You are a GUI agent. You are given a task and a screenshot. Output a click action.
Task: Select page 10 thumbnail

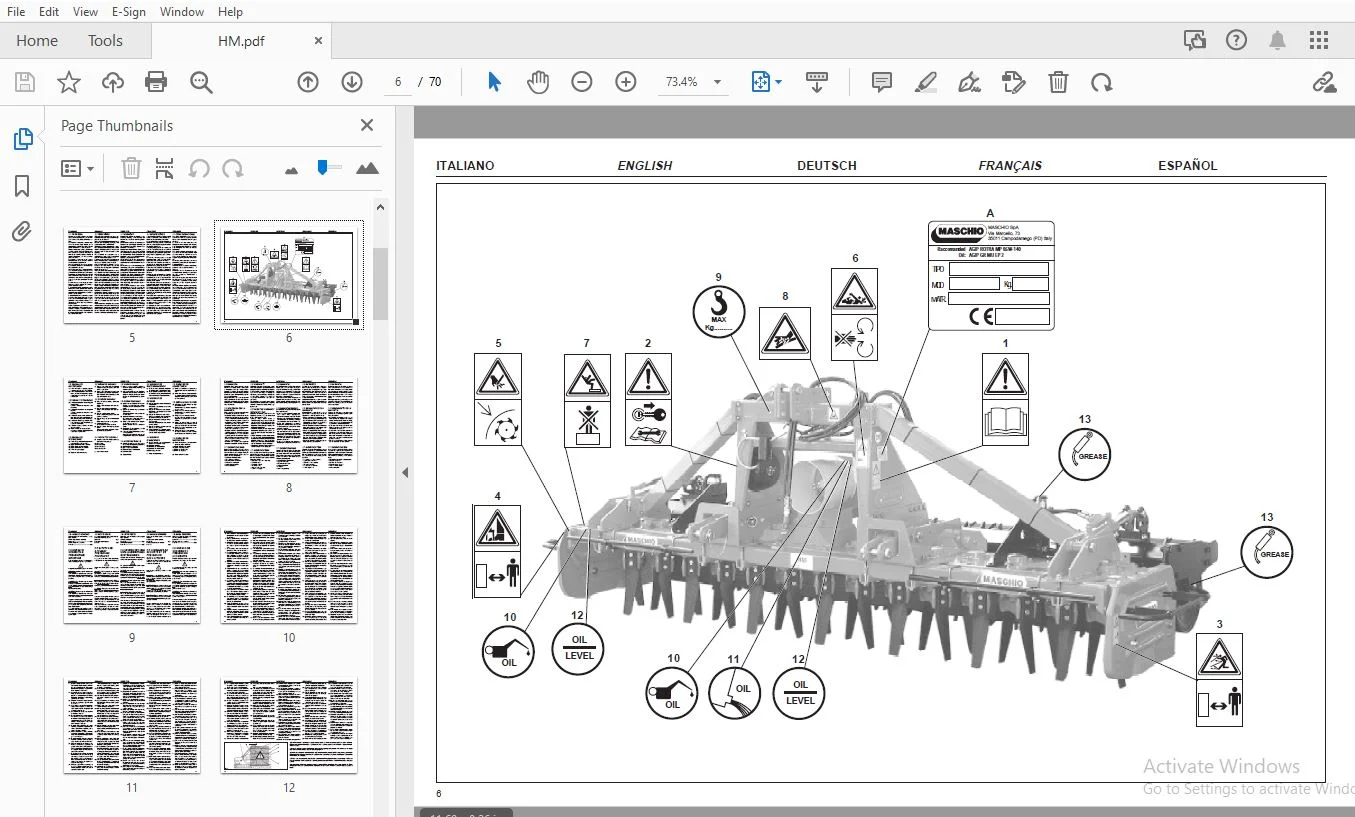click(289, 575)
